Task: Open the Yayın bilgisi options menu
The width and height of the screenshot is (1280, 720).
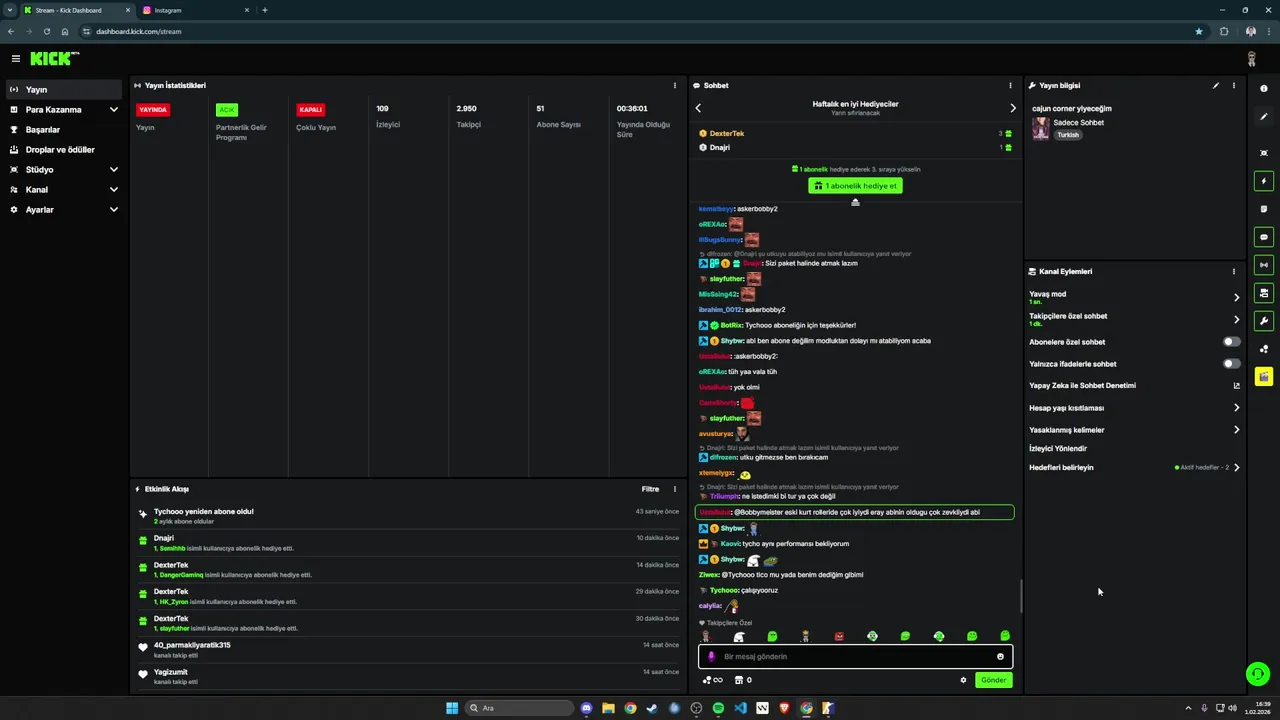Action: pos(1234,86)
